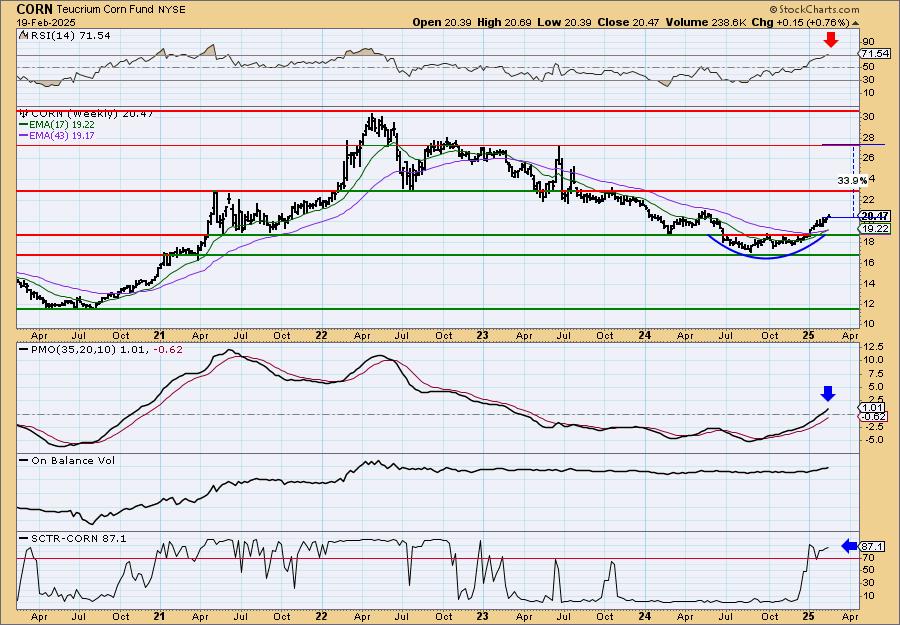Select the PMO(35,20,10) indicator label
Viewport: 900px width, 625px height.
point(107,349)
